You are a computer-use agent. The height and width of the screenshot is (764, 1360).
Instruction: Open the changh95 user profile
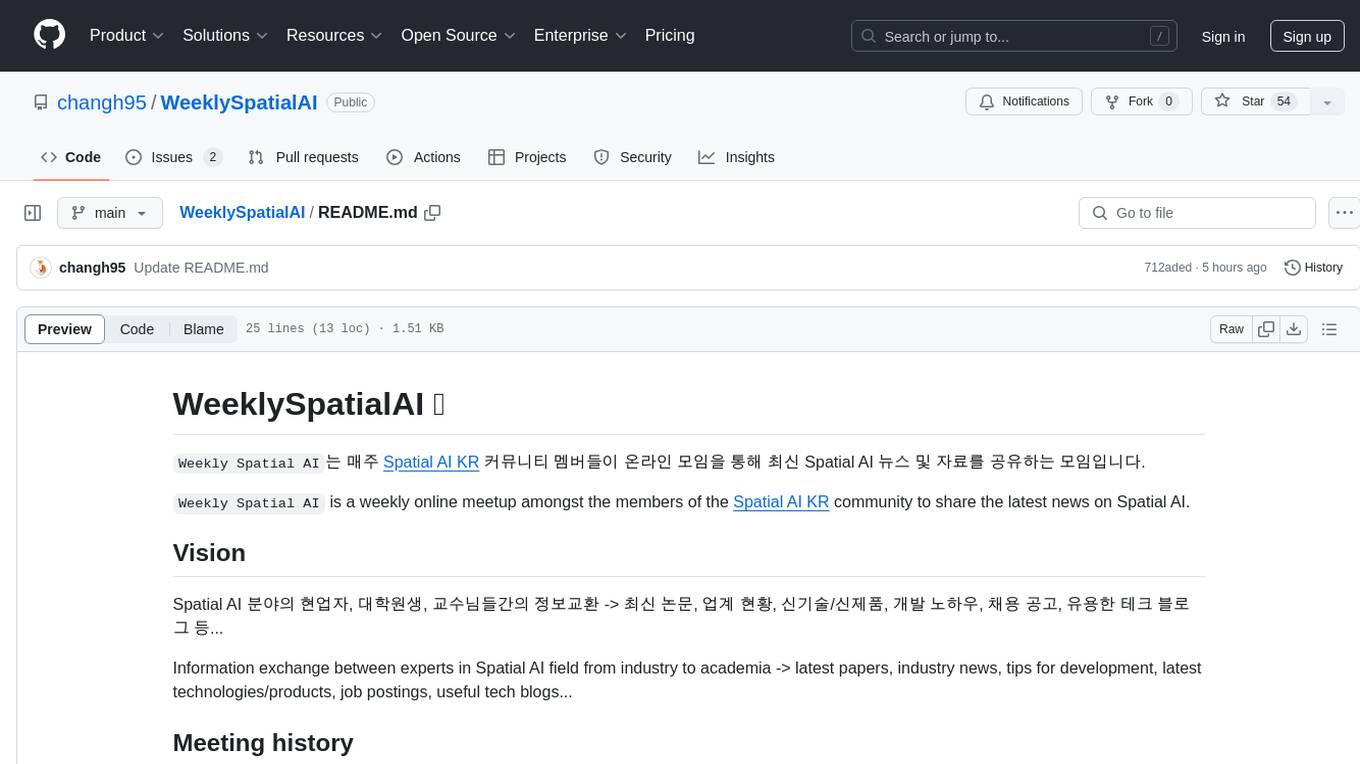click(x=102, y=102)
